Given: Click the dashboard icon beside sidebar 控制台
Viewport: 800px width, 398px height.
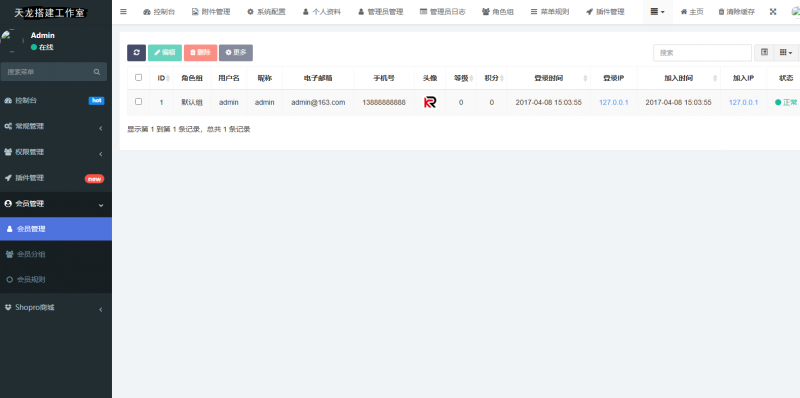Looking at the screenshot, I should point(8,101).
